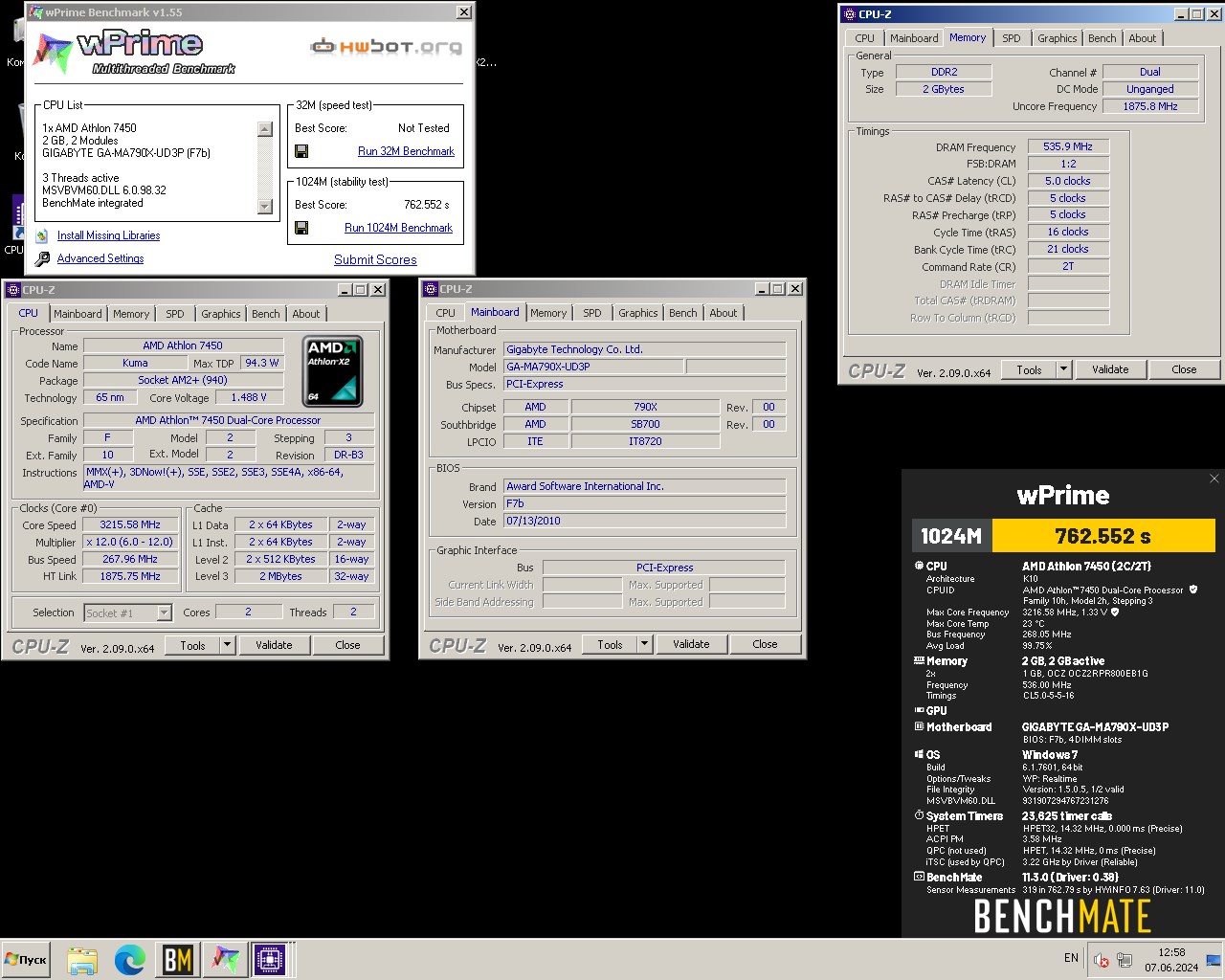Open CPU tab in CPU-Z Mainboard window
The height and width of the screenshot is (980, 1225).
[x=446, y=313]
